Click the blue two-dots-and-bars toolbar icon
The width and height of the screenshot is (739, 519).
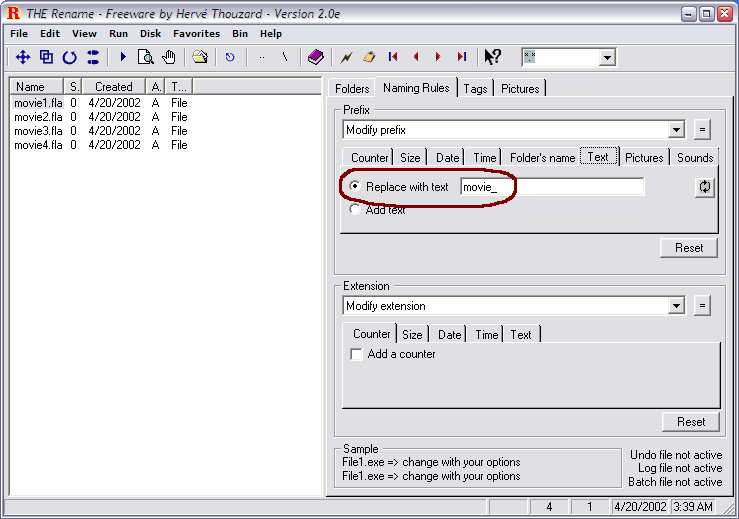[x=93, y=58]
